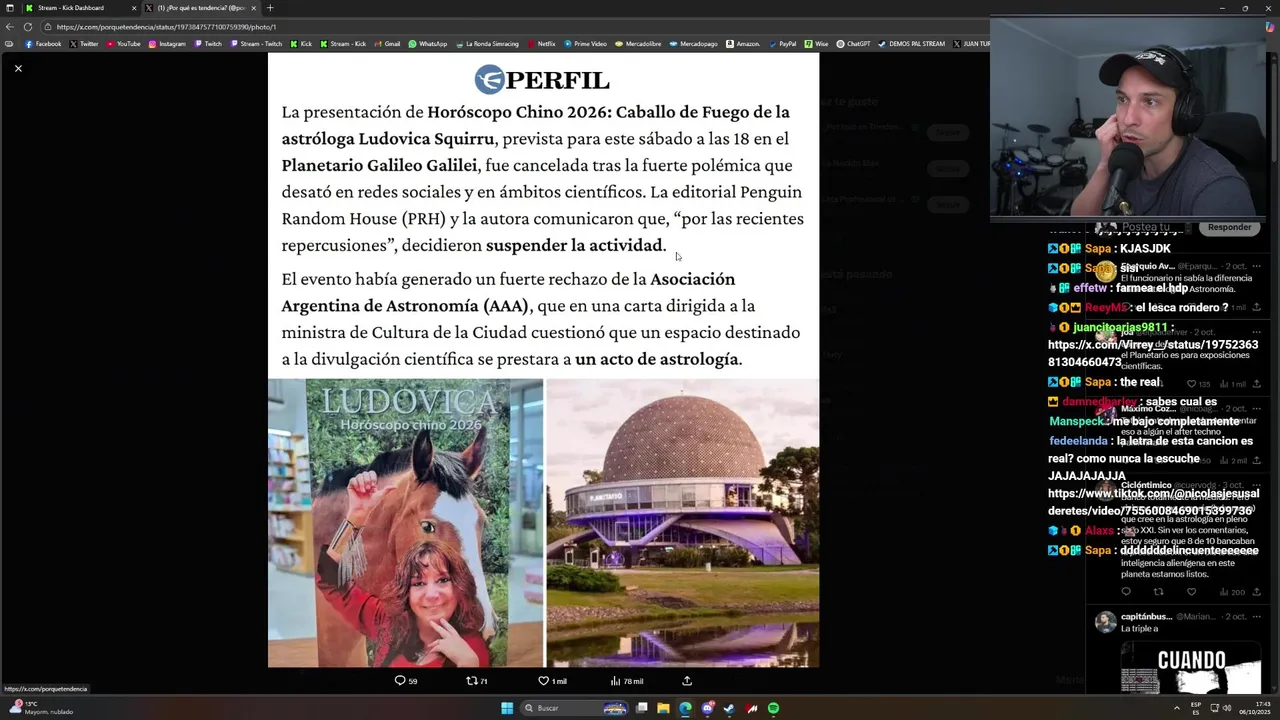The width and height of the screenshot is (1280, 720).
Task: Open the Windows Start menu
Action: point(507,708)
